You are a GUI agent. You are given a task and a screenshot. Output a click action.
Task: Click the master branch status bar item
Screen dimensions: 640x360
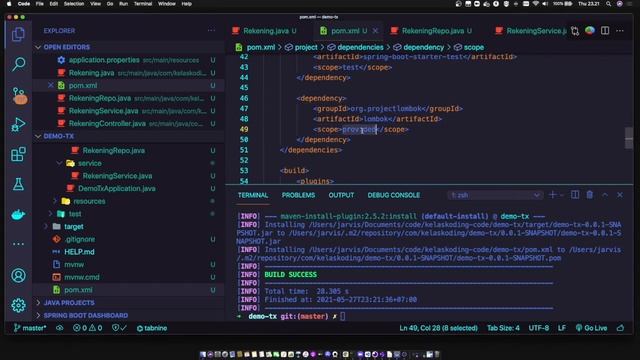tap(30, 328)
